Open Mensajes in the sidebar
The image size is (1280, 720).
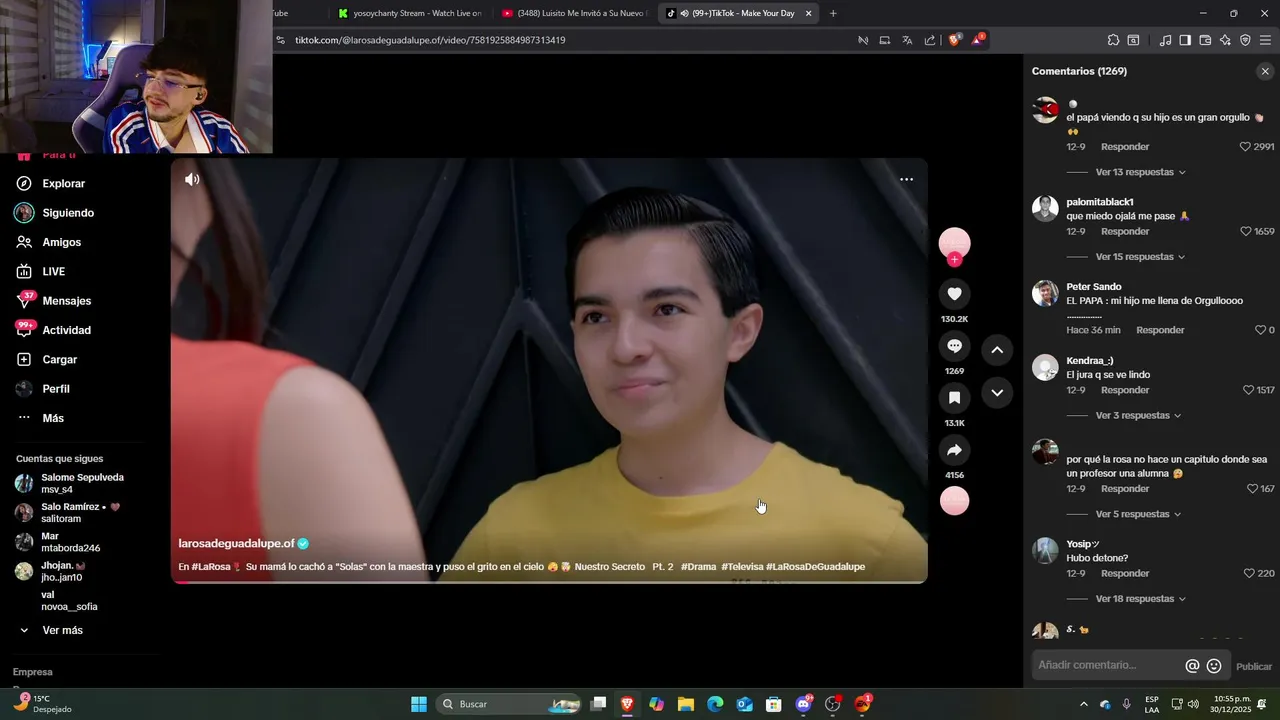coord(66,301)
